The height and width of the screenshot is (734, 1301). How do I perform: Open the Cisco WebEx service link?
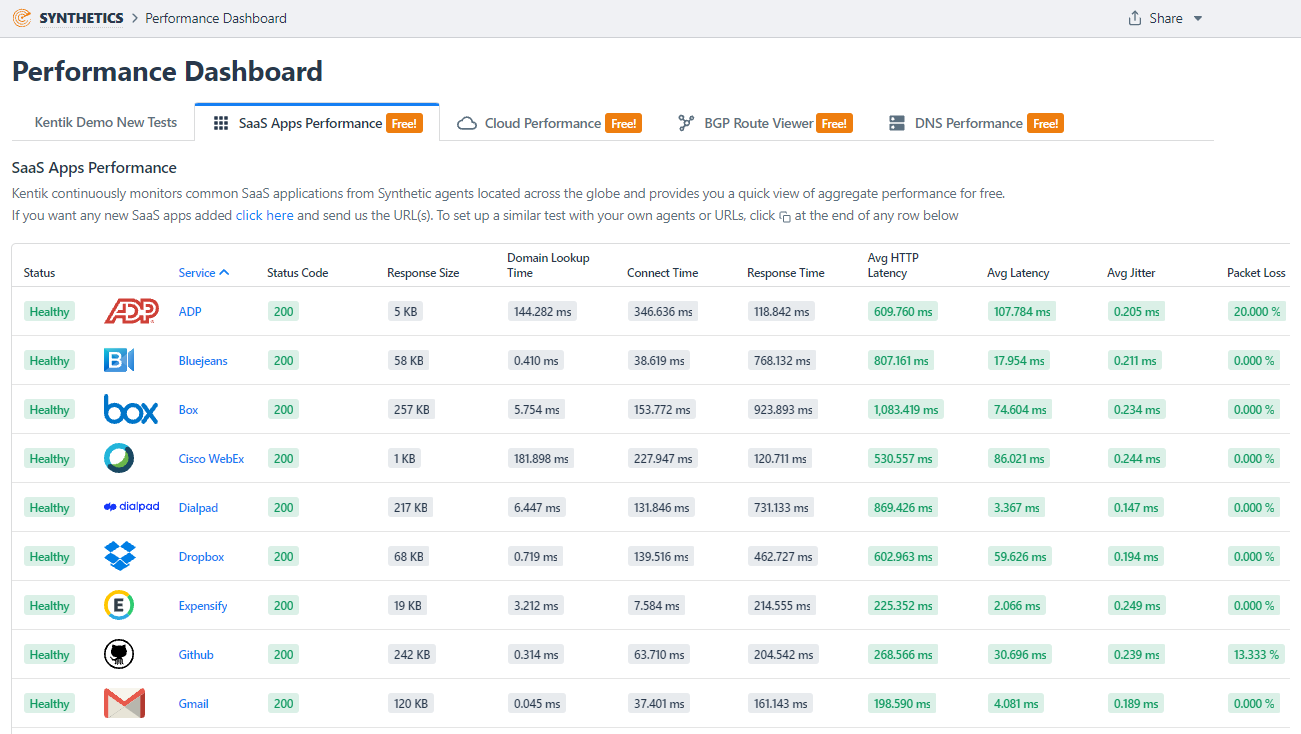point(211,459)
